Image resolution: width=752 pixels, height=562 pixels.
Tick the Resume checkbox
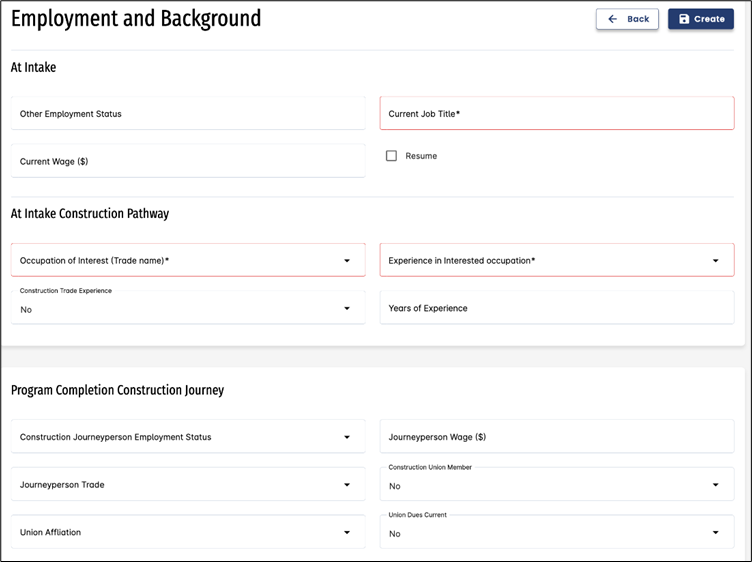[391, 156]
